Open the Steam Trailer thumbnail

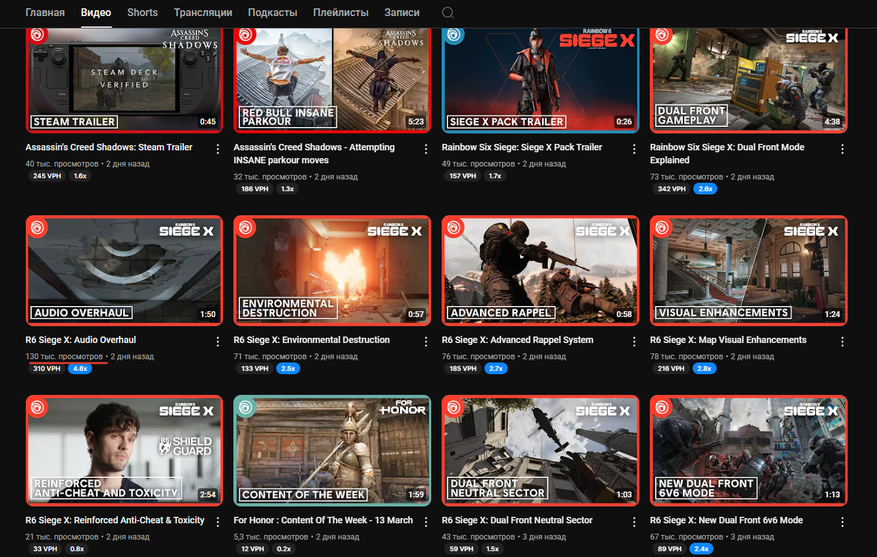tap(124, 79)
